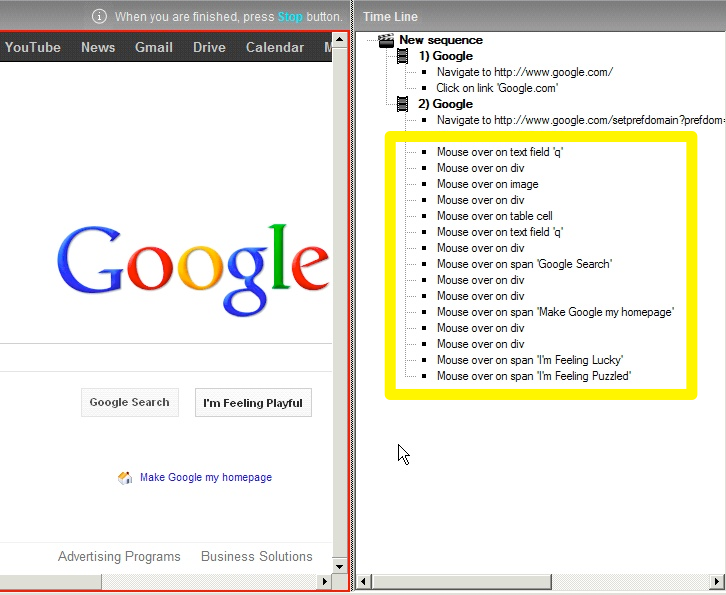This screenshot has width=726, height=595.
Task: Click the film strip icon beside '1) Google'
Action: pos(402,56)
